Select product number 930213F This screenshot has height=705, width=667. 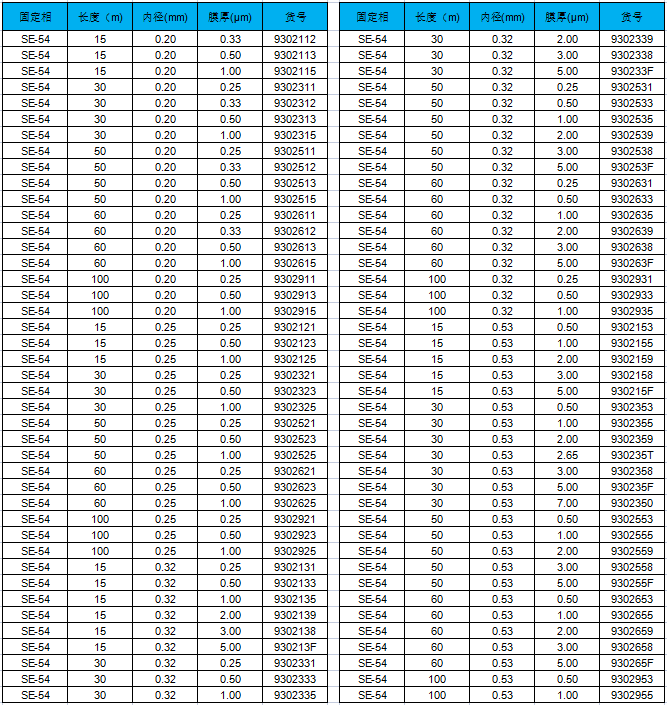pos(294,647)
